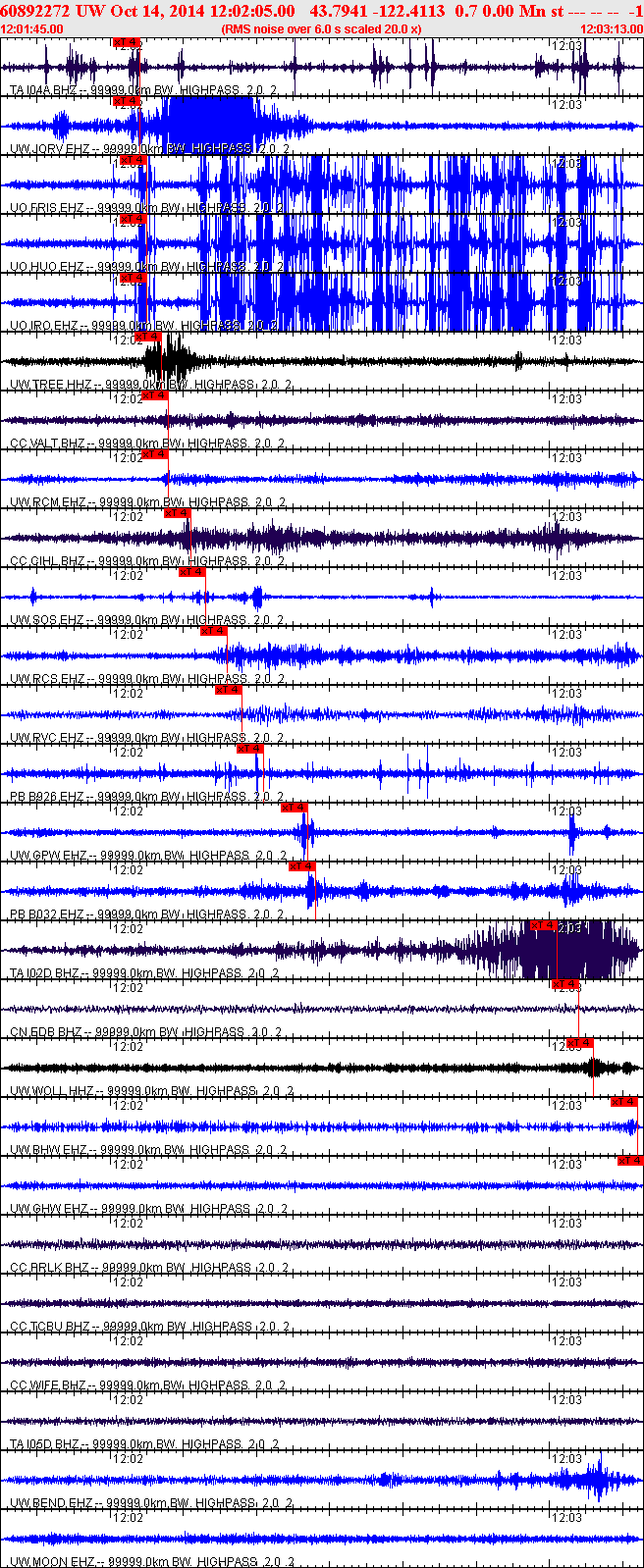Click the UO FRIS EHZ station label
Image resolution: width=644 pixels, height=1568 pixels.
147,208
